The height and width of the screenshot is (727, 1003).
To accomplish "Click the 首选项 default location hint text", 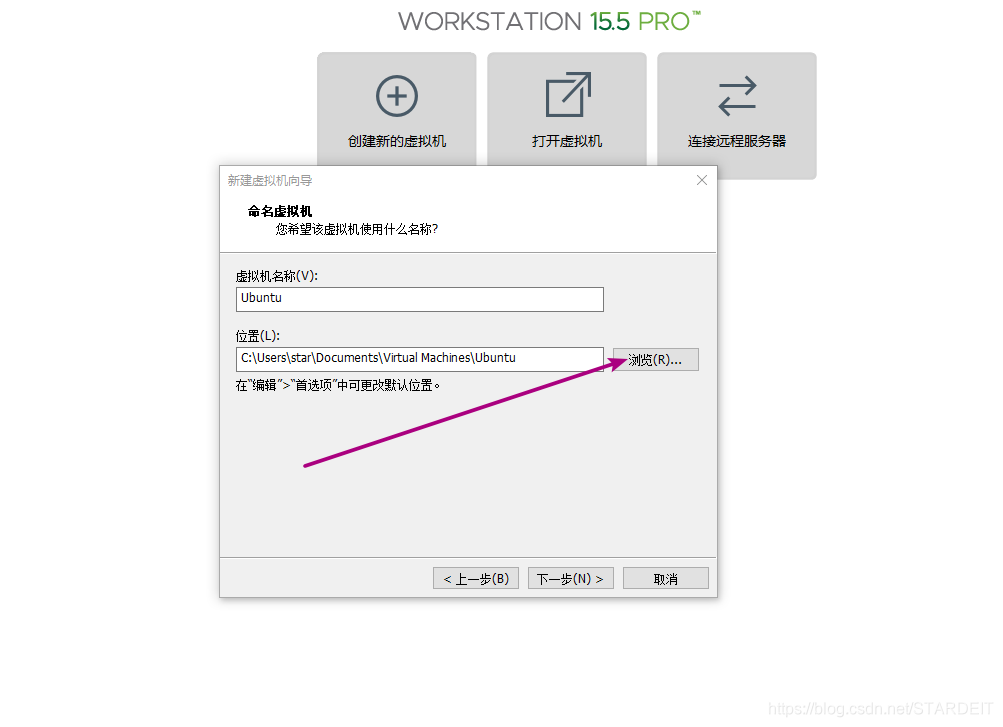I will 338,386.
